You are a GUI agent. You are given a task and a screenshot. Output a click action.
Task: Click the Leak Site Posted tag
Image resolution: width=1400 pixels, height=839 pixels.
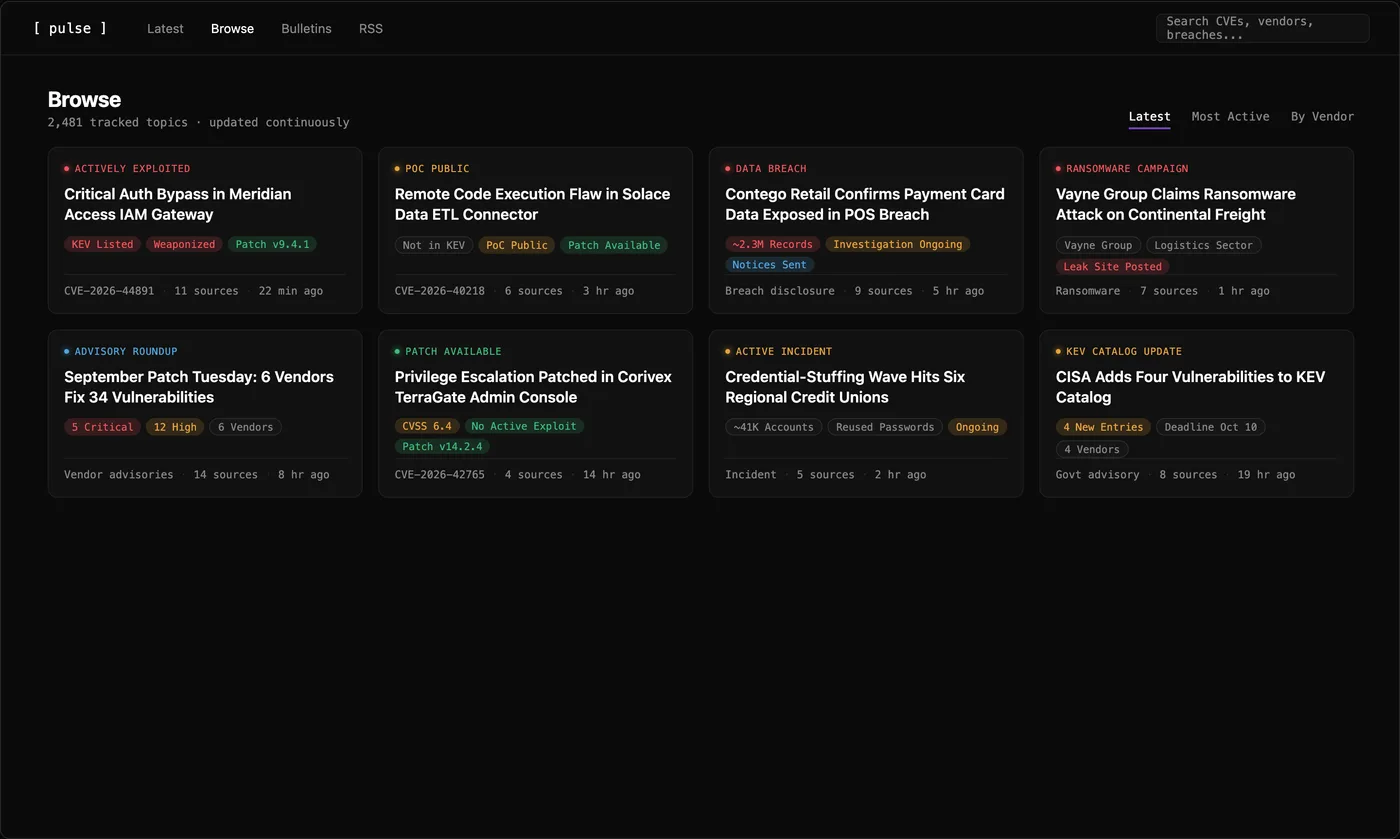coord(1113,267)
